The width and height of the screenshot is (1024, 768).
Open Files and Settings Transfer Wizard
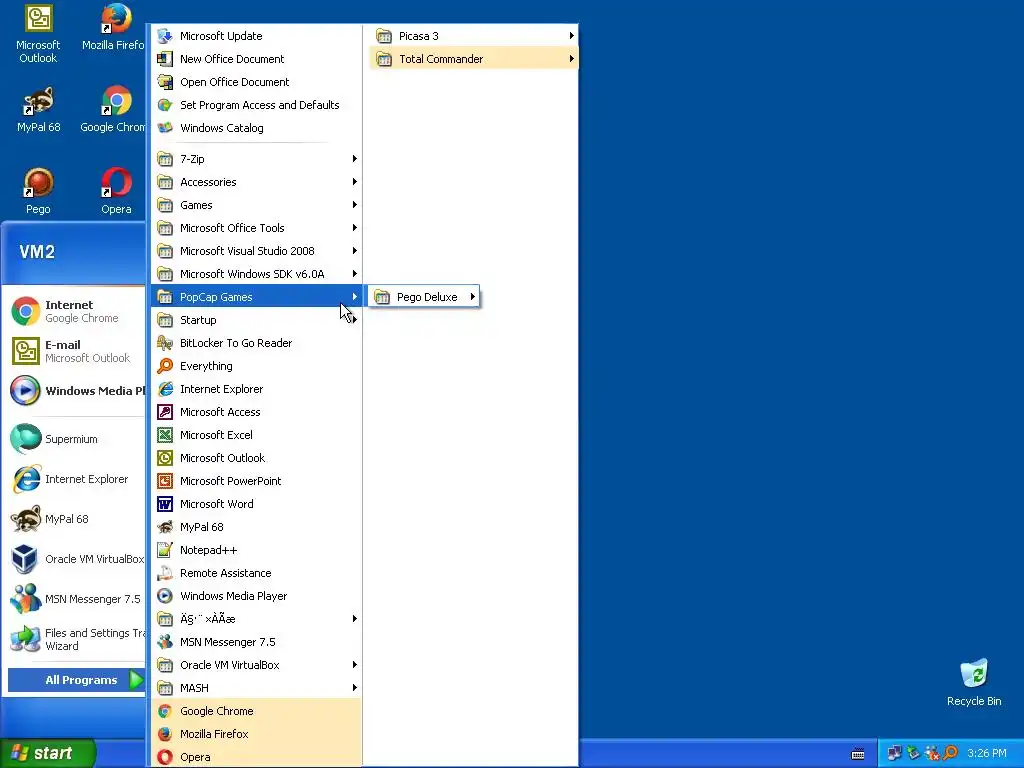(x=74, y=639)
